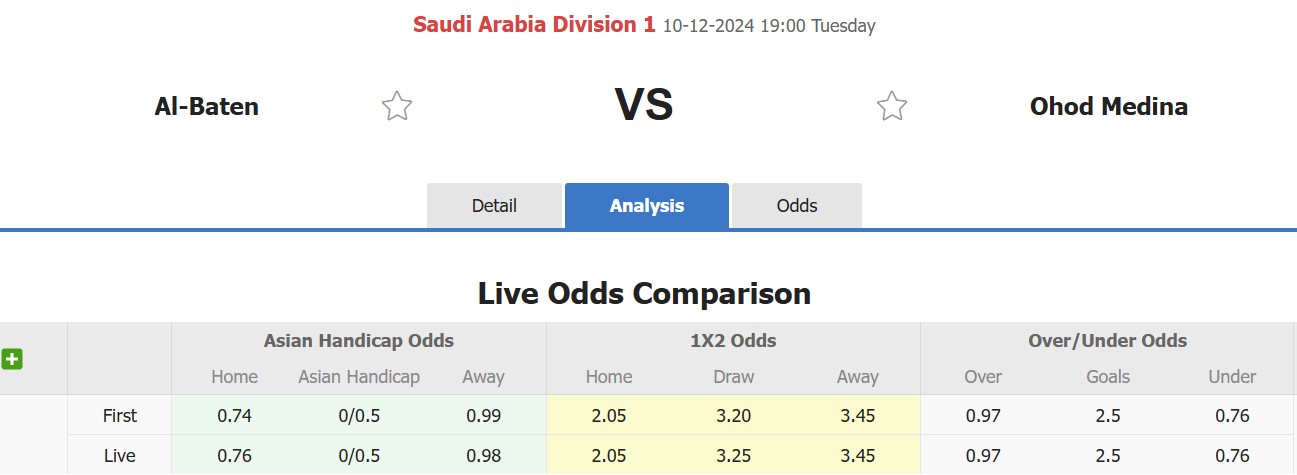Click Live row draw odds 3.25
The image size is (1297, 475).
pos(733,456)
